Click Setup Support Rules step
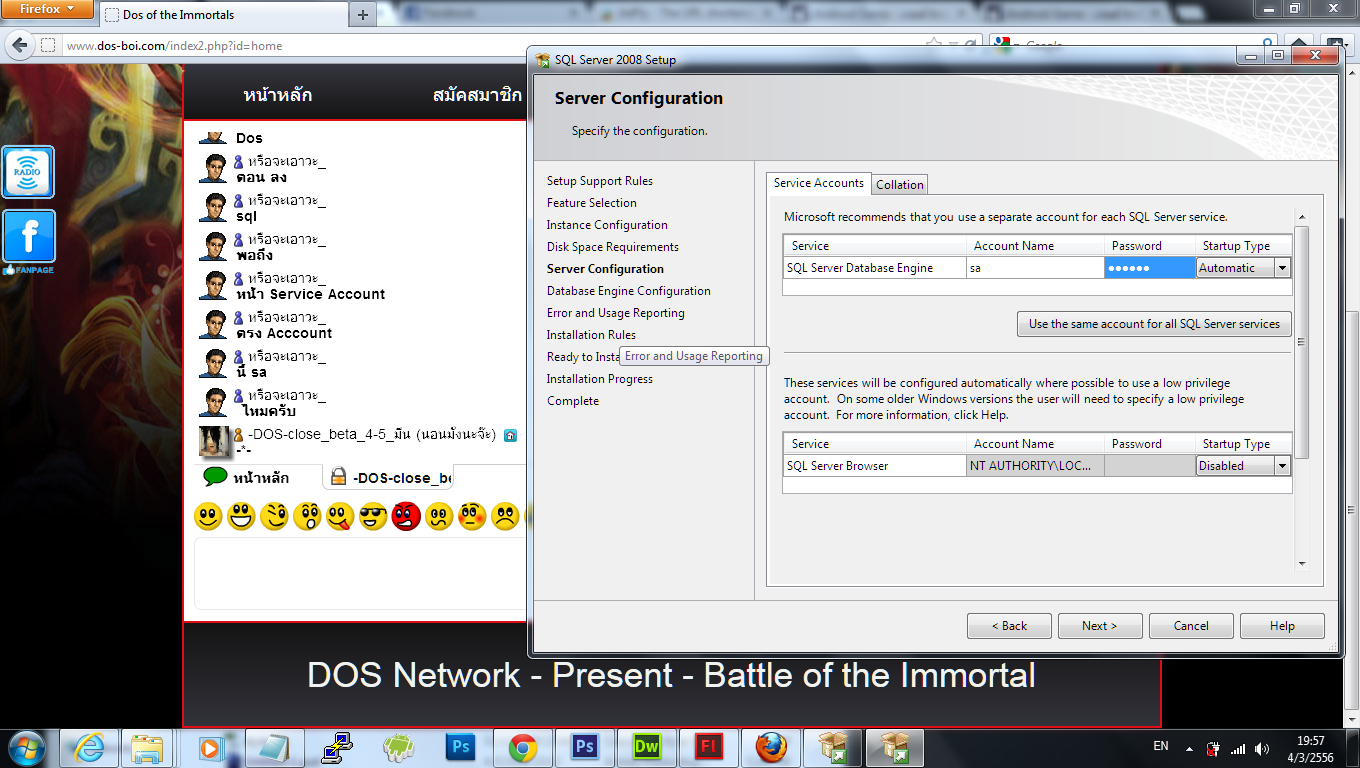Image resolution: width=1360 pixels, height=768 pixels. click(600, 181)
